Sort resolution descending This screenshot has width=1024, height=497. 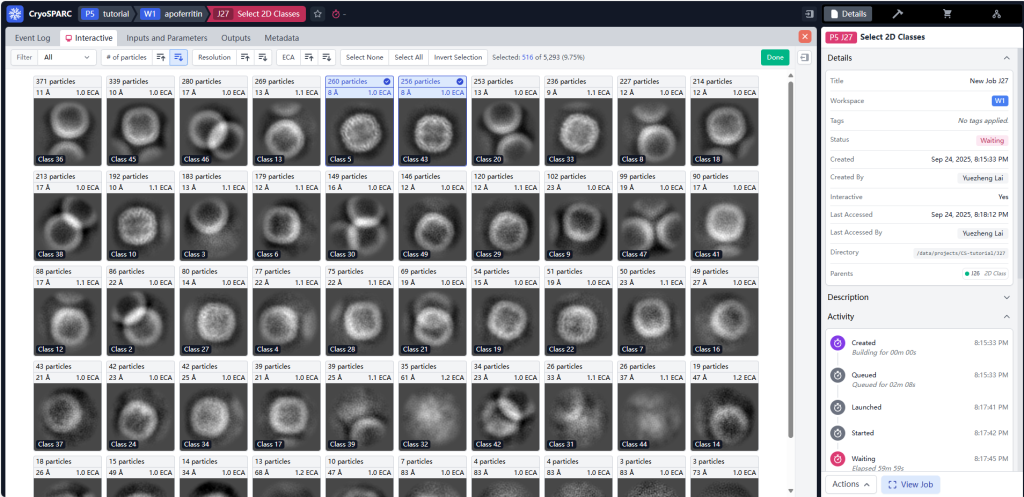(262, 58)
